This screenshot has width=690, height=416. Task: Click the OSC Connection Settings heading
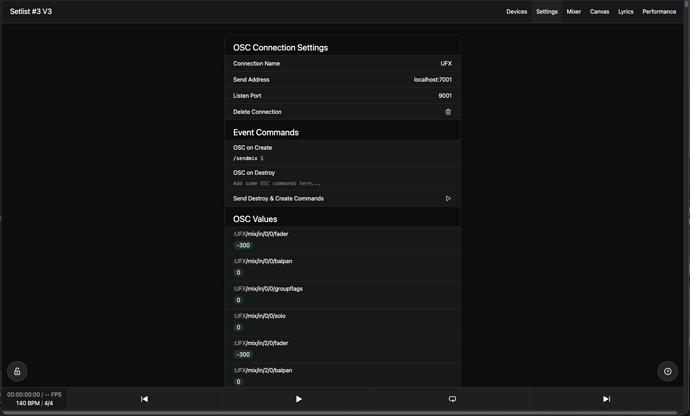tap(280, 48)
